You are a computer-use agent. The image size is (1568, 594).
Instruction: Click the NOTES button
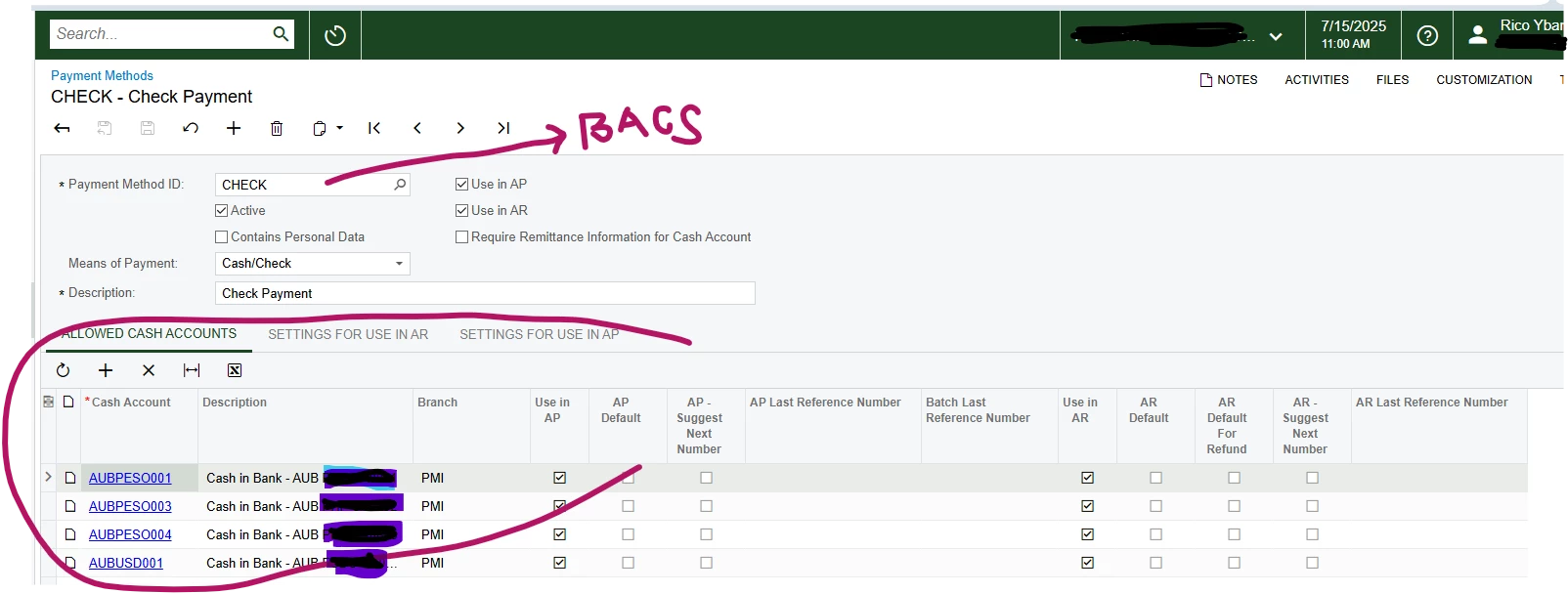click(1229, 80)
